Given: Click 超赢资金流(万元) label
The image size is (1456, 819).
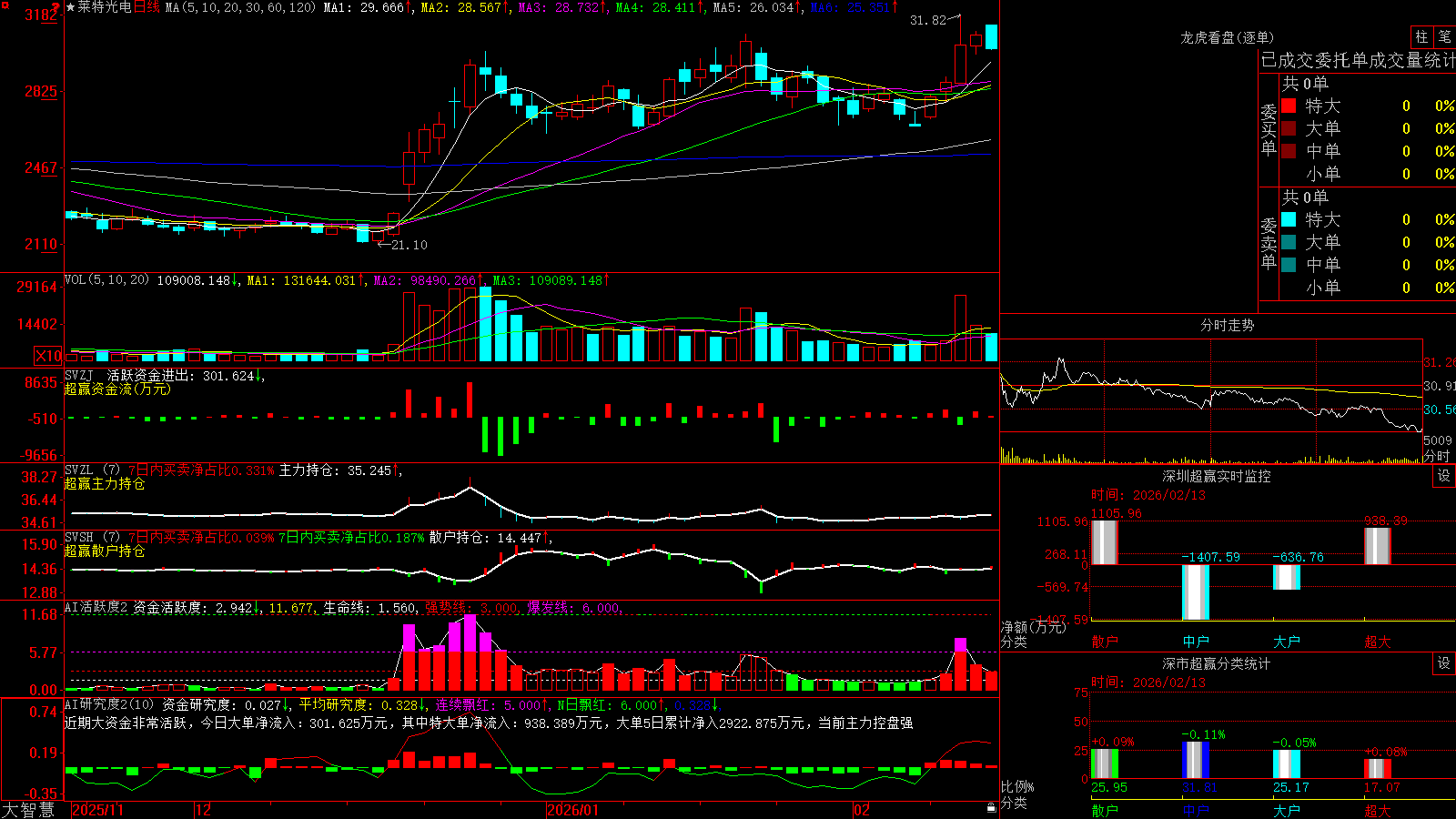Looking at the screenshot, I should (x=117, y=389).
